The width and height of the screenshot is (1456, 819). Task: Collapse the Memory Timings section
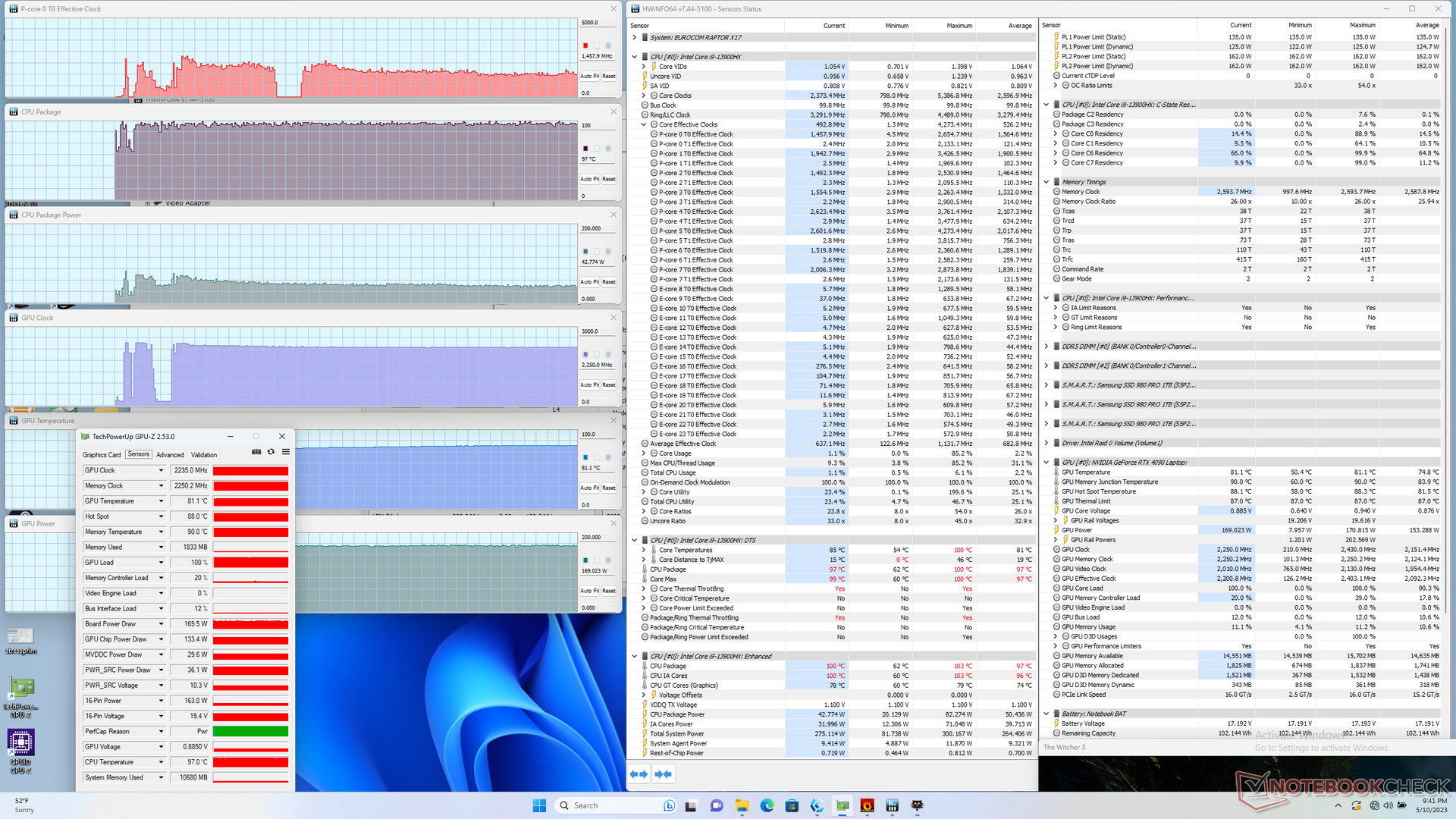(x=1046, y=182)
